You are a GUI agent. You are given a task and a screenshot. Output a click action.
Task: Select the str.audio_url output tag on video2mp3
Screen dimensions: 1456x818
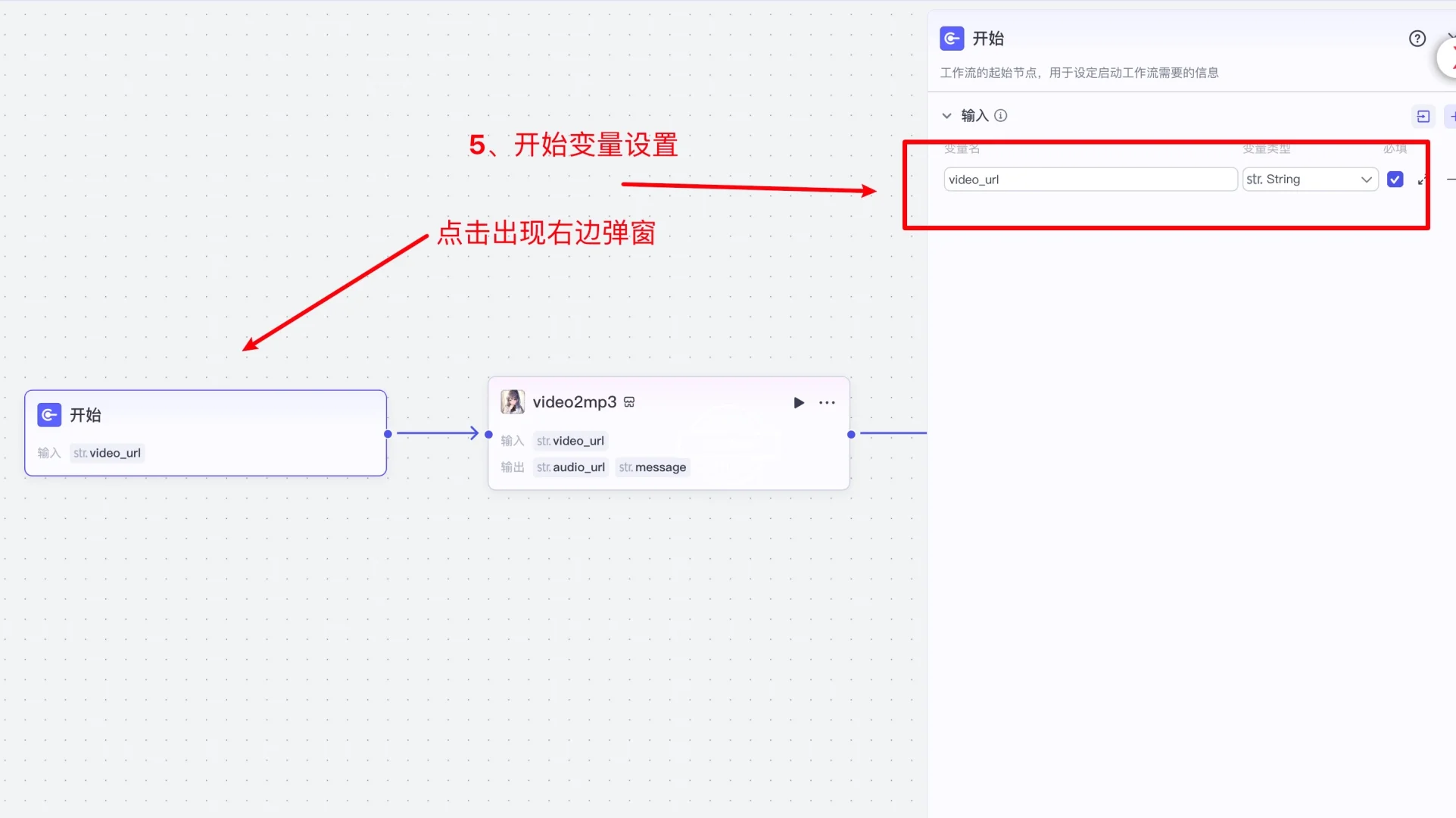[x=571, y=467]
